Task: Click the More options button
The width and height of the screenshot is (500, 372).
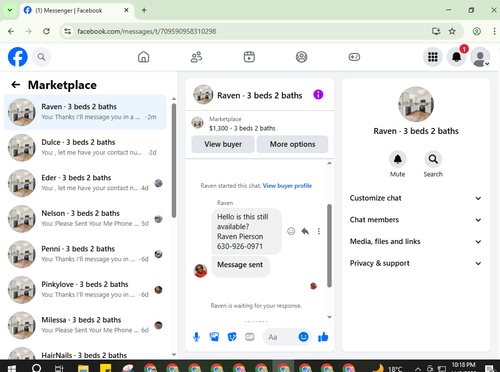Action: click(x=292, y=144)
